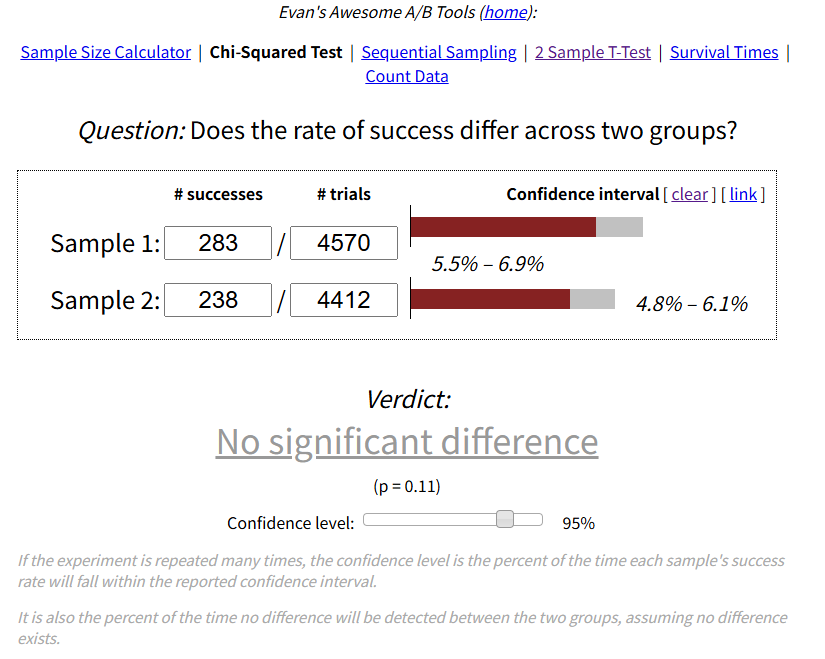The image size is (825, 659).
Task: Open the home link in header
Action: click(505, 13)
